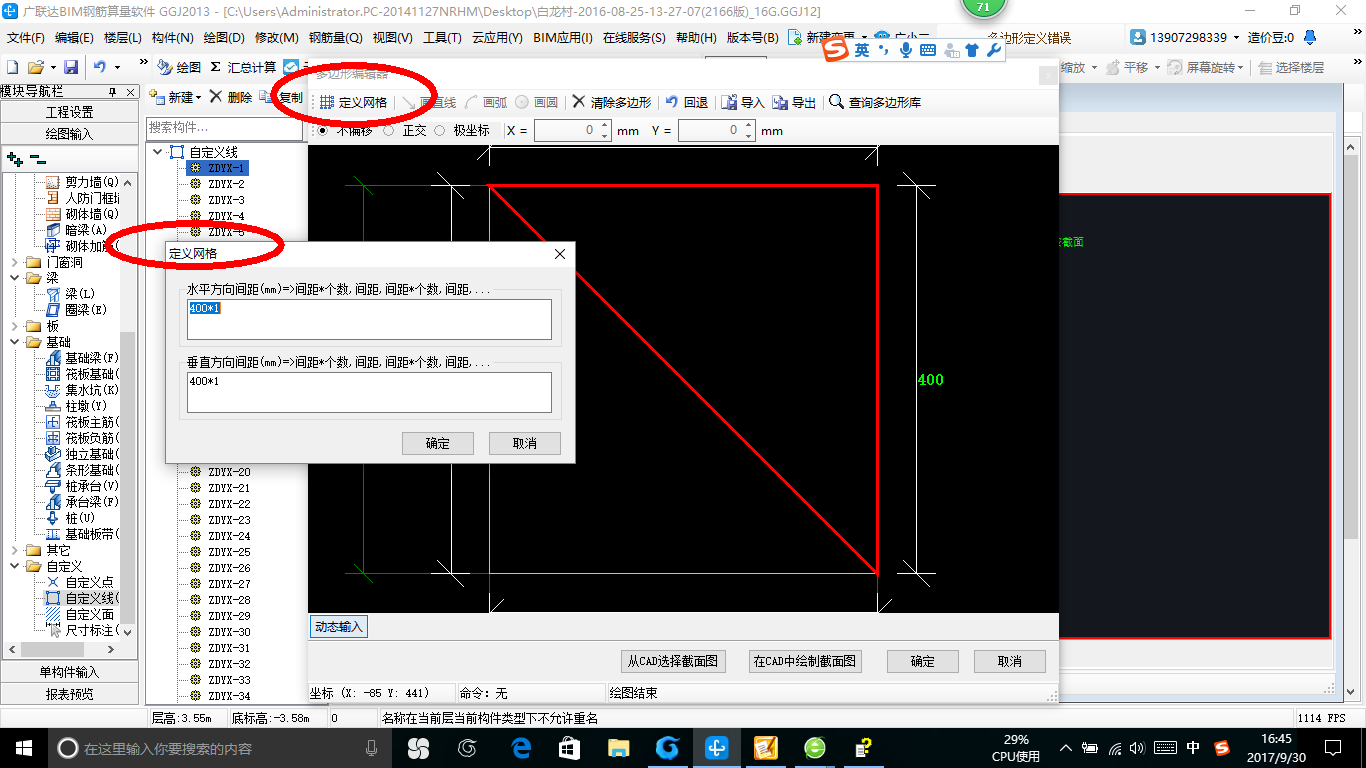Open 查询多边形库 polygon library search

pyautogui.click(x=876, y=102)
